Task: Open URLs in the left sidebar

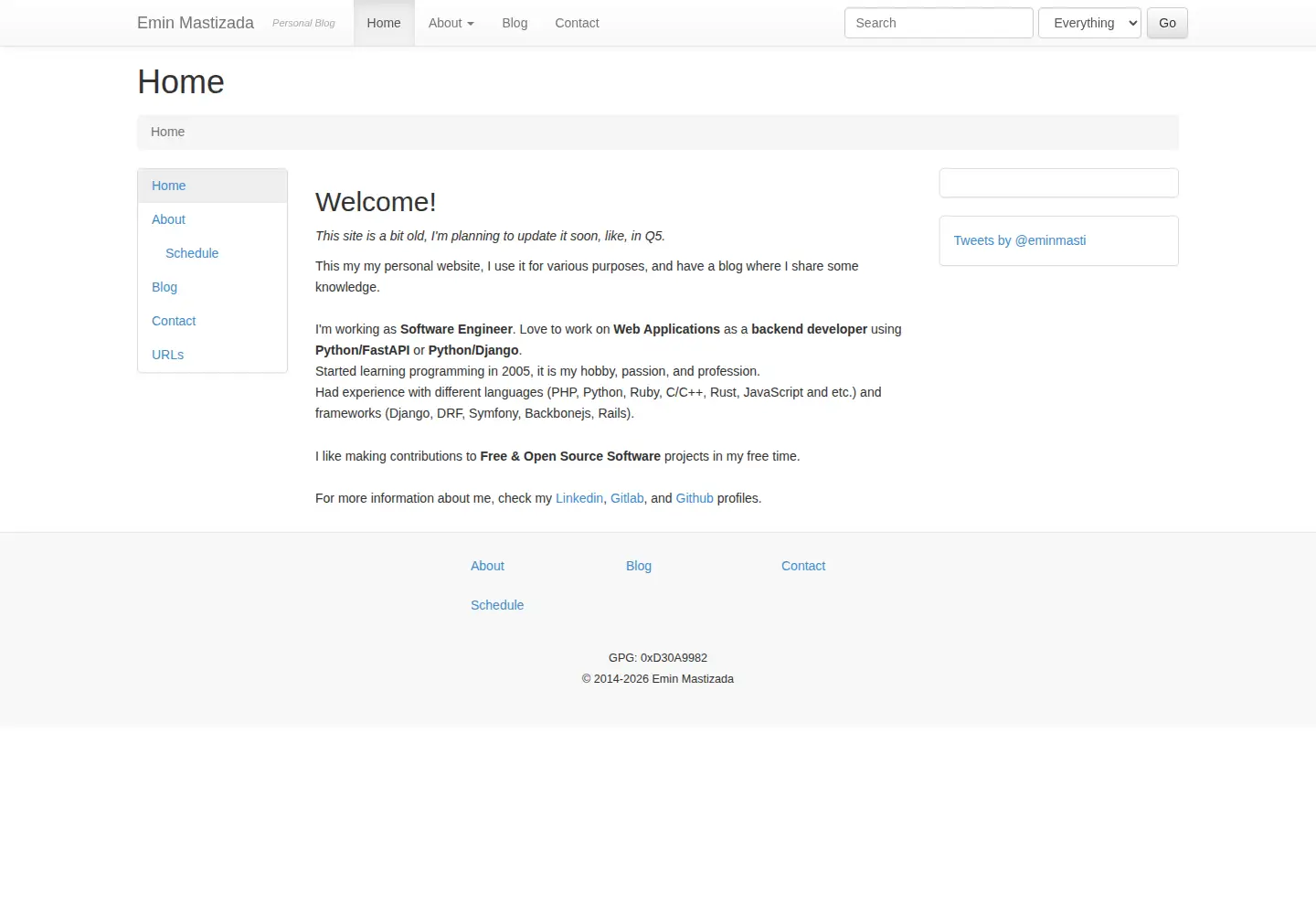Action: [x=212, y=355]
